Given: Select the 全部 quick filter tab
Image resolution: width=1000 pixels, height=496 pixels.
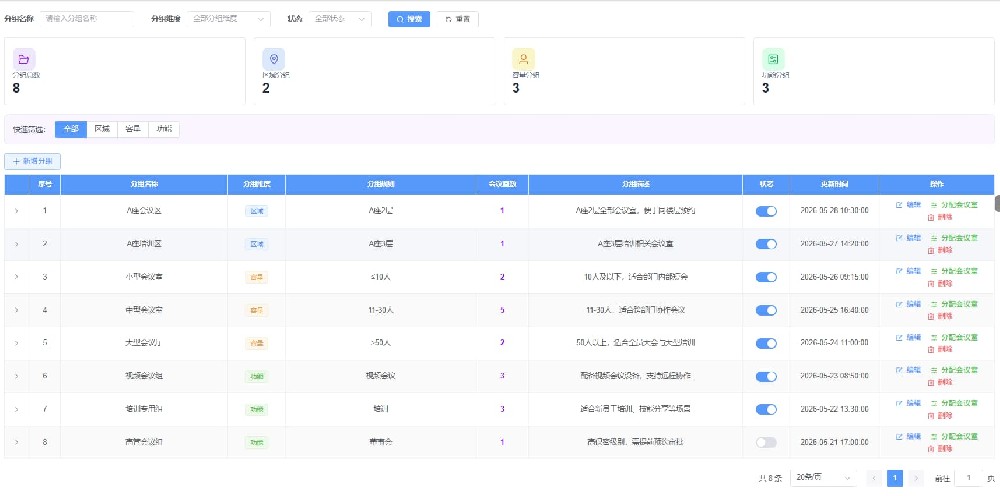Looking at the screenshot, I should click(x=71, y=129).
